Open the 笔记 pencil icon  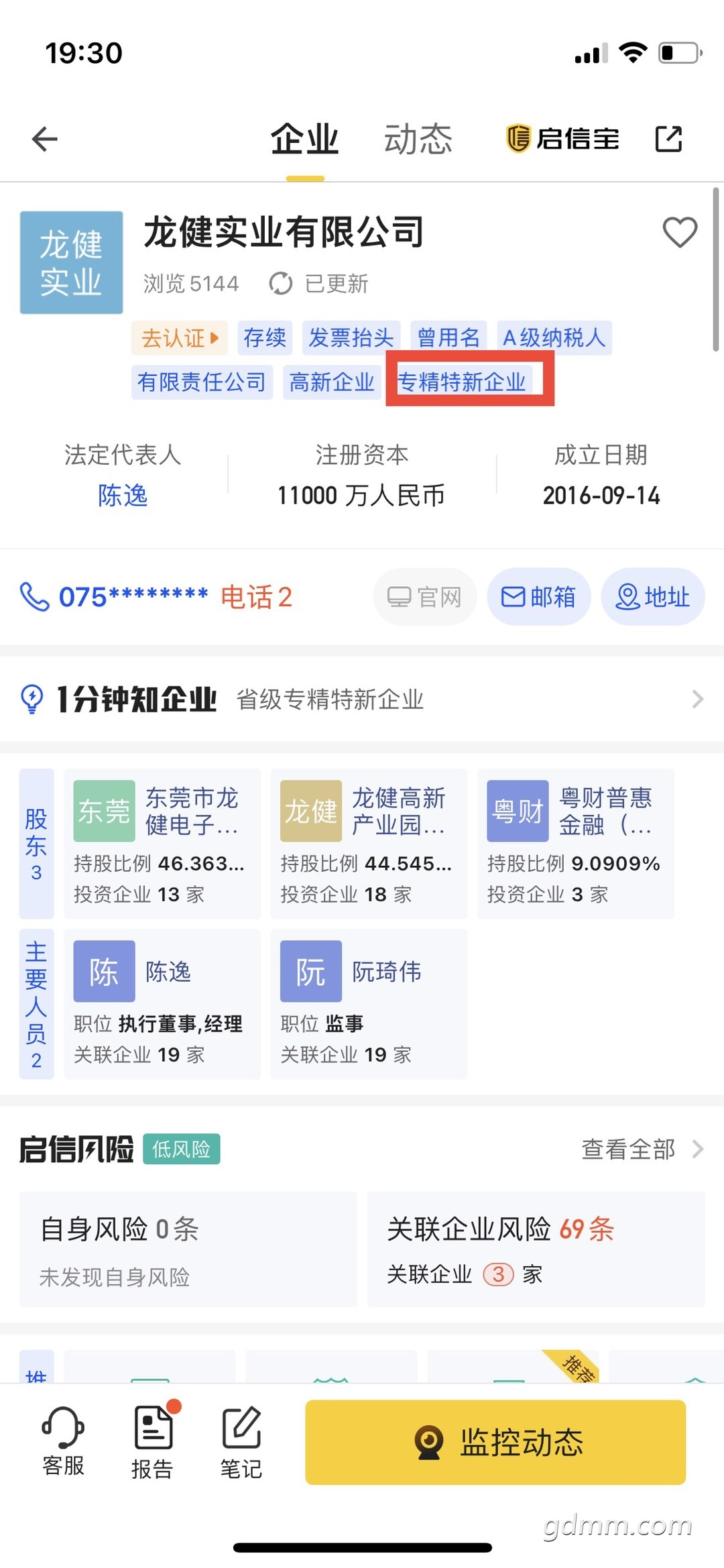click(241, 1426)
